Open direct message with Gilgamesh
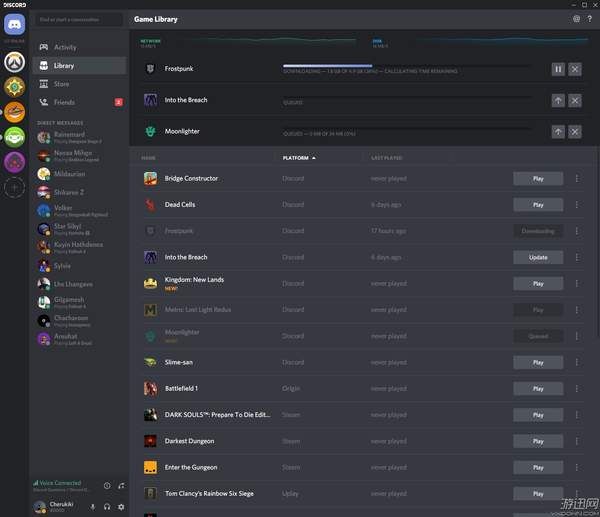The width and height of the screenshot is (600, 517). 79,302
